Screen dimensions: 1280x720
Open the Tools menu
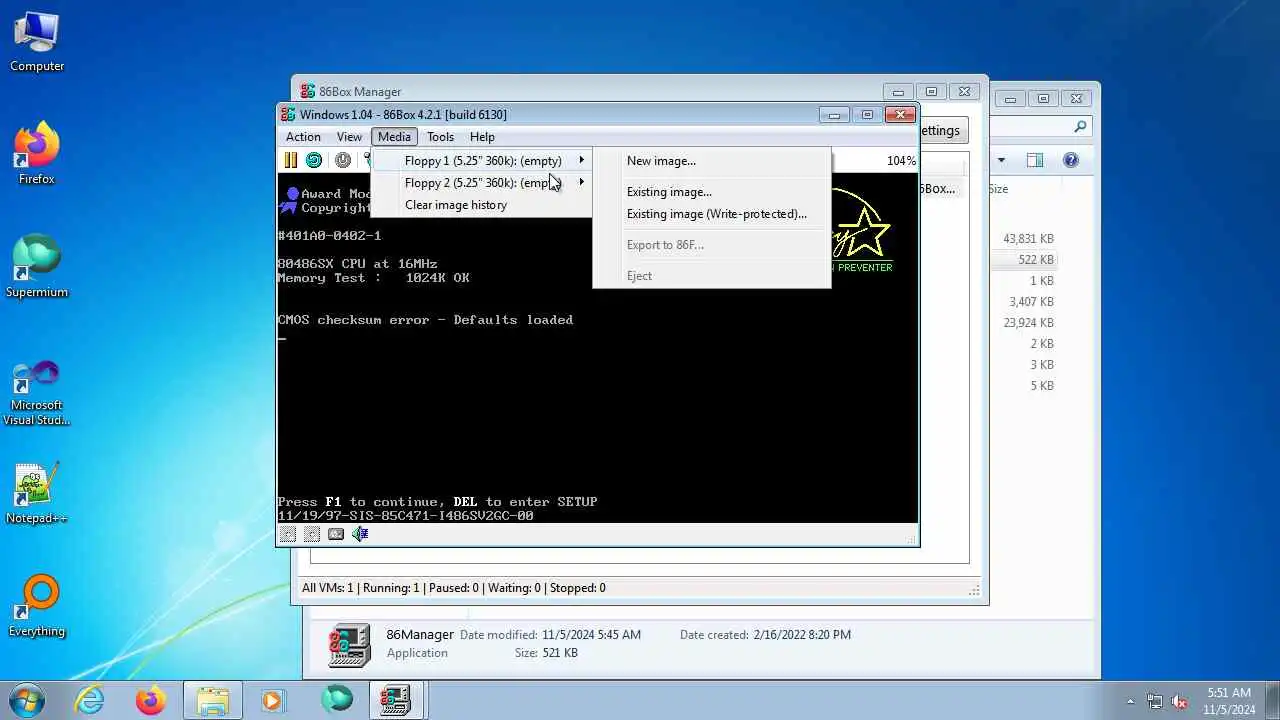point(440,137)
